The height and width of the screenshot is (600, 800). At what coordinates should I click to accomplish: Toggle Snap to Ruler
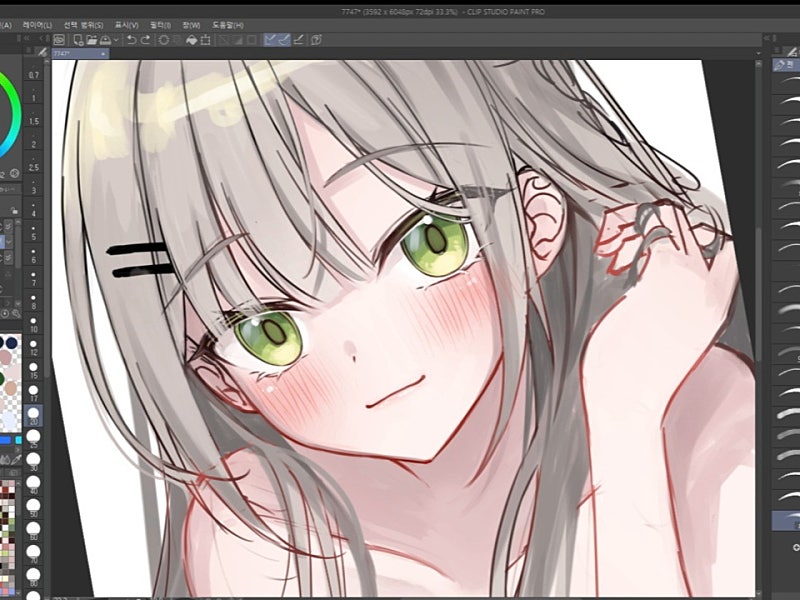click(x=270, y=40)
